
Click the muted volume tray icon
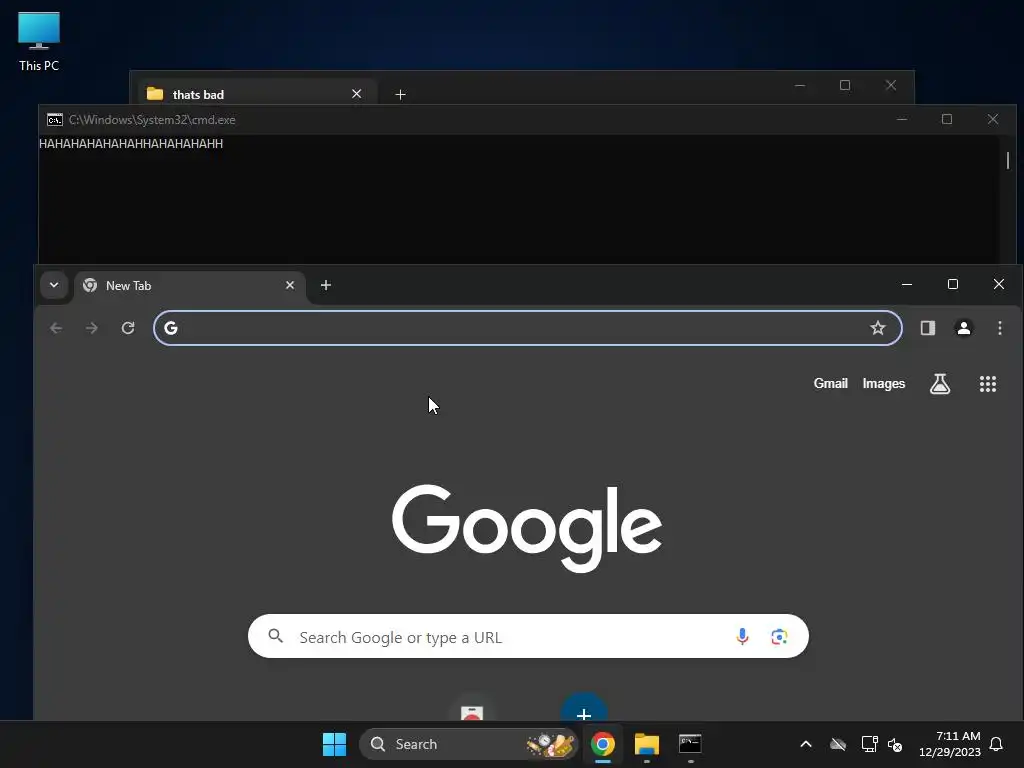click(x=895, y=744)
